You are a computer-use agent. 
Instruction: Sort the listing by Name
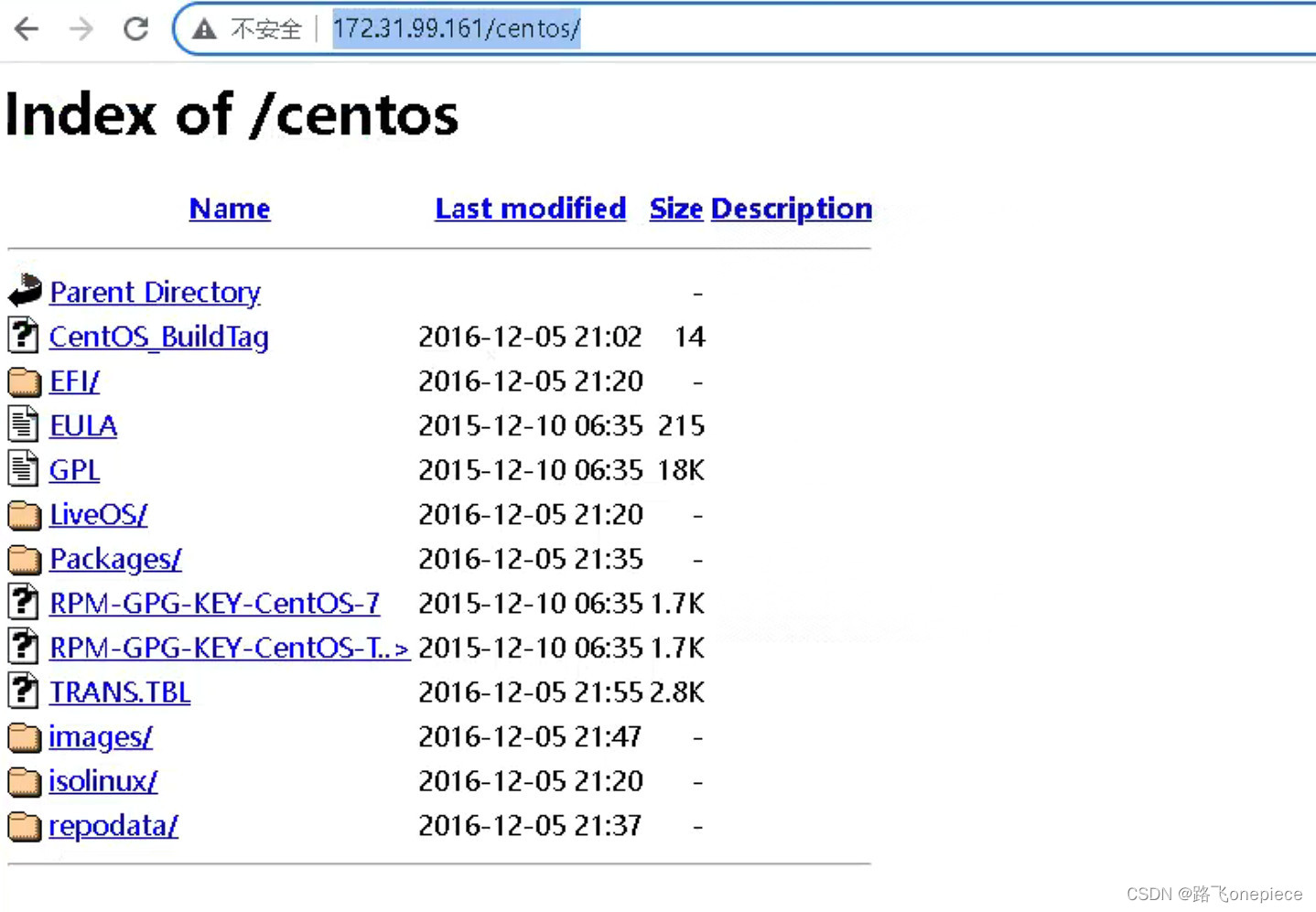point(229,209)
